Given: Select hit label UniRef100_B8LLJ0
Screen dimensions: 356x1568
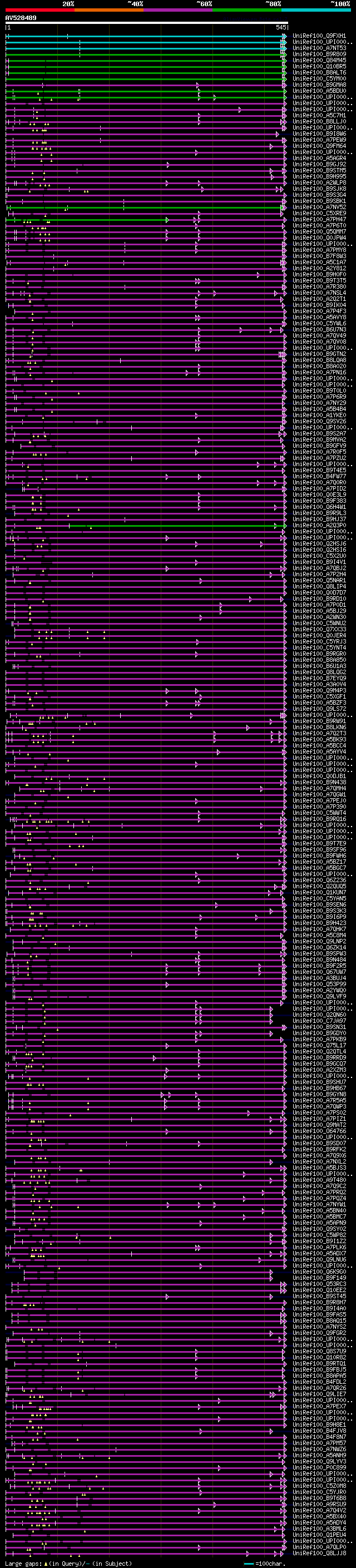Looking at the screenshot, I should (x=319, y=121).
